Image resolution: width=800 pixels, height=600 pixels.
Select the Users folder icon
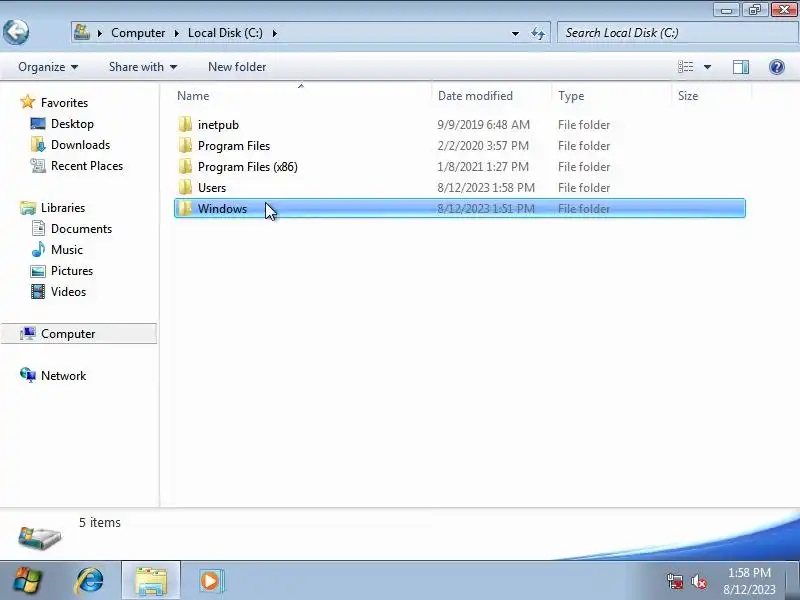point(186,187)
